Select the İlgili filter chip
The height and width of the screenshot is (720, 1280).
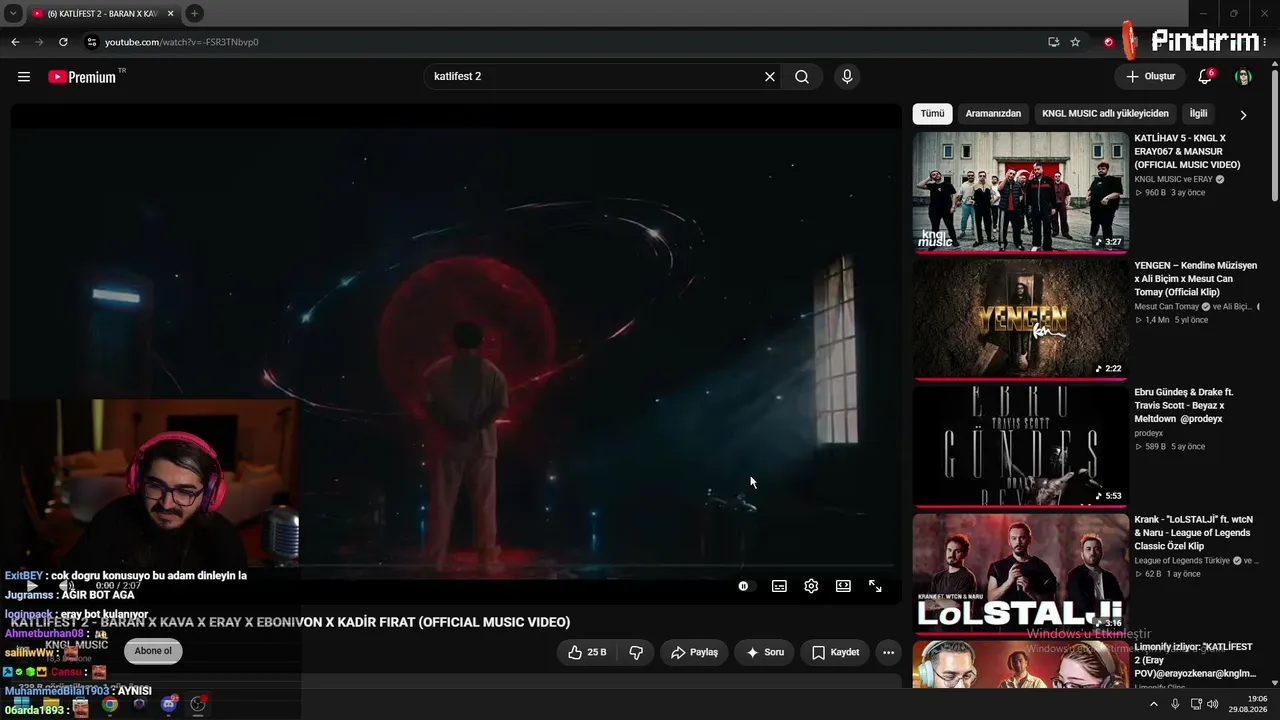point(1198,114)
